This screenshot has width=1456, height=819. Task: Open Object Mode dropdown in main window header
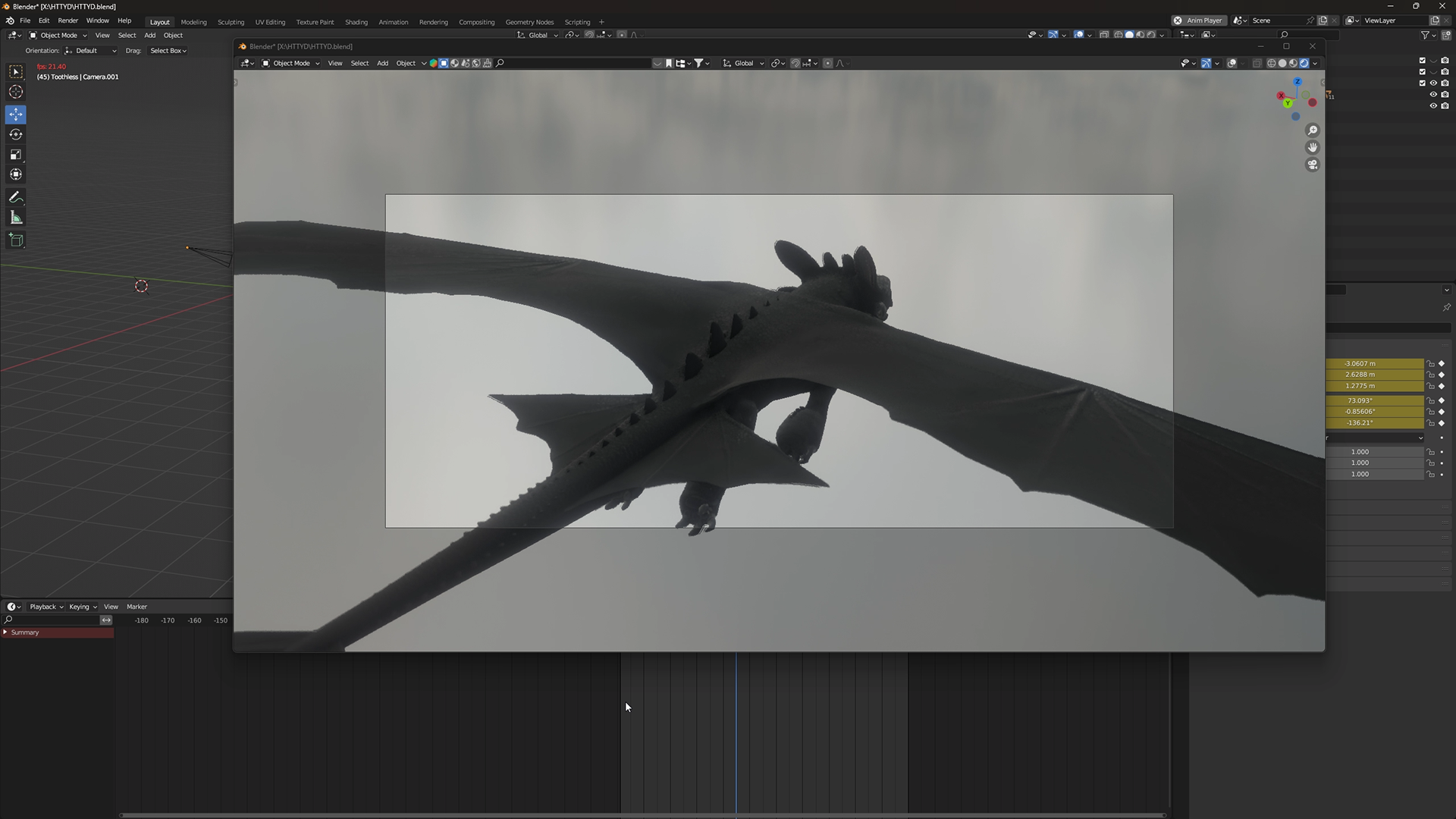point(58,35)
